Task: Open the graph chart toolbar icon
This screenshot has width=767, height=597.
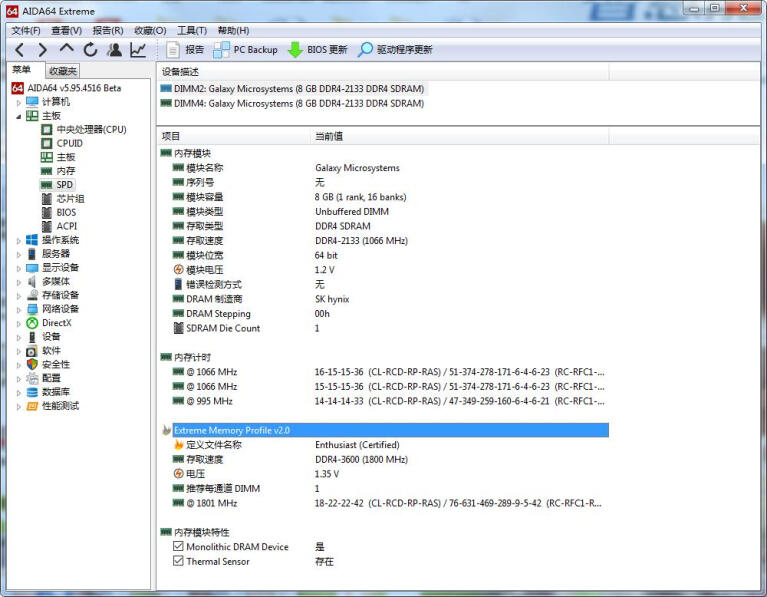Action: (x=138, y=49)
